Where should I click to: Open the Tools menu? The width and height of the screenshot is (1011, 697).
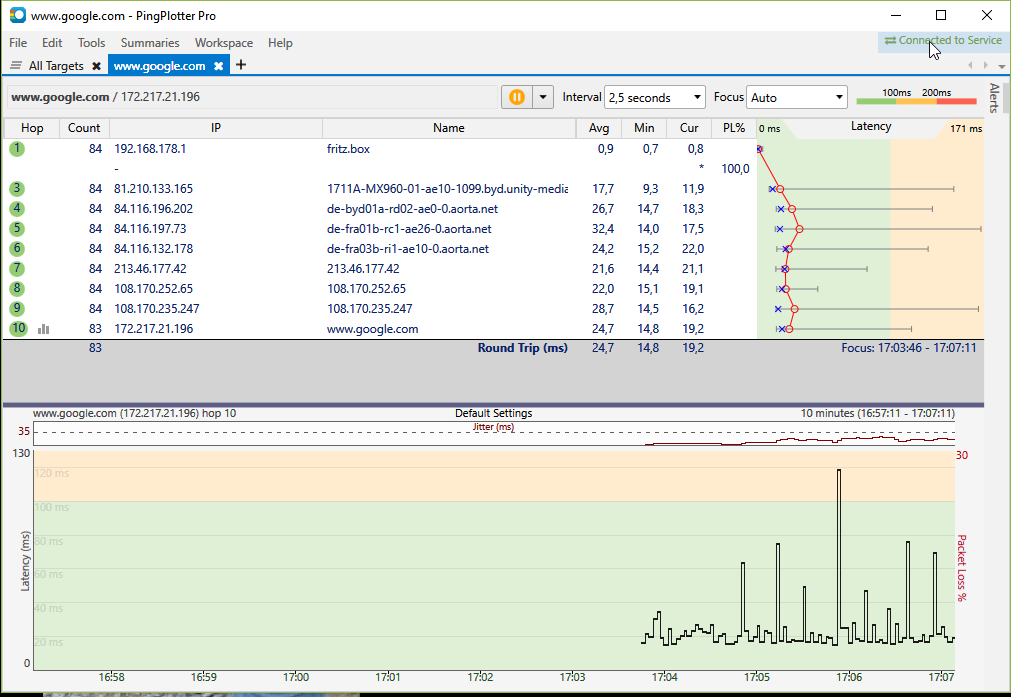tap(91, 43)
